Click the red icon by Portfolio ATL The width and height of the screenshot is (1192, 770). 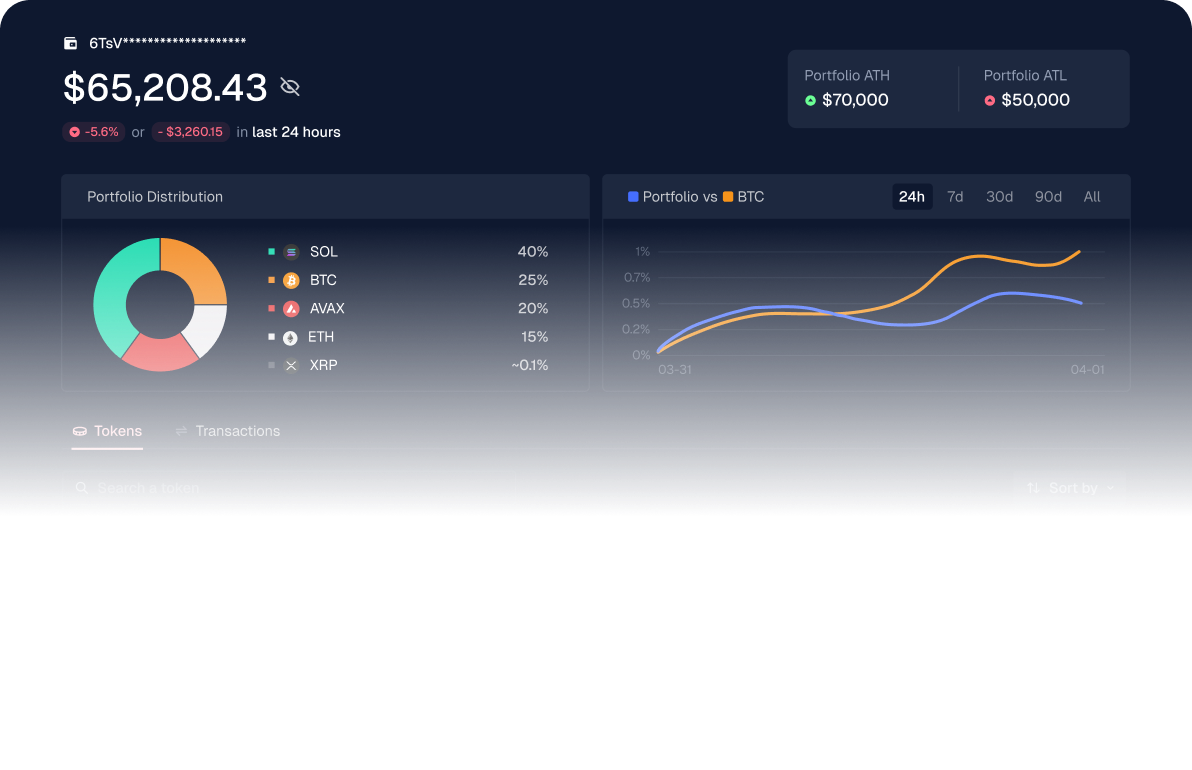coord(990,100)
